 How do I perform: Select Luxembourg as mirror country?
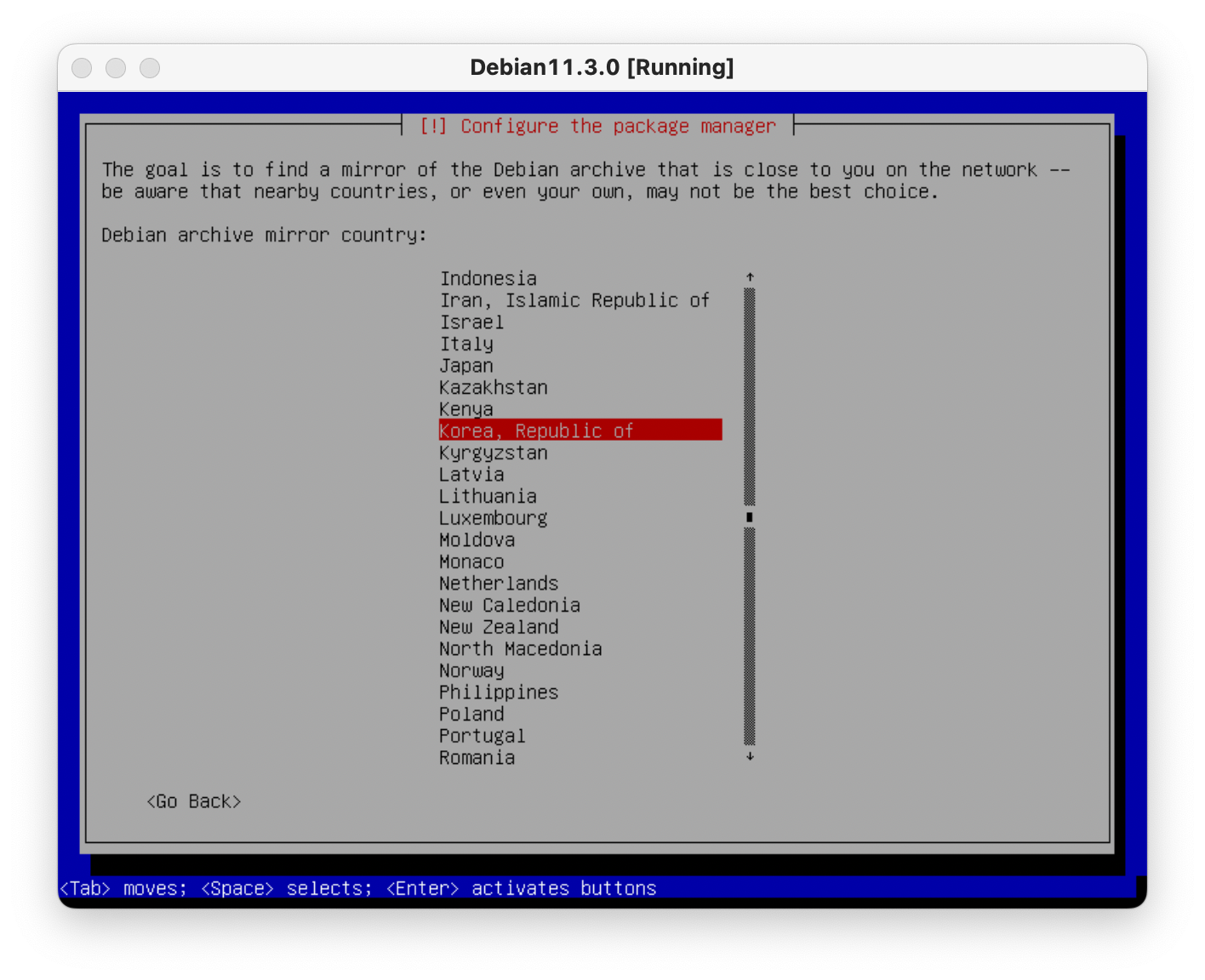pos(494,518)
